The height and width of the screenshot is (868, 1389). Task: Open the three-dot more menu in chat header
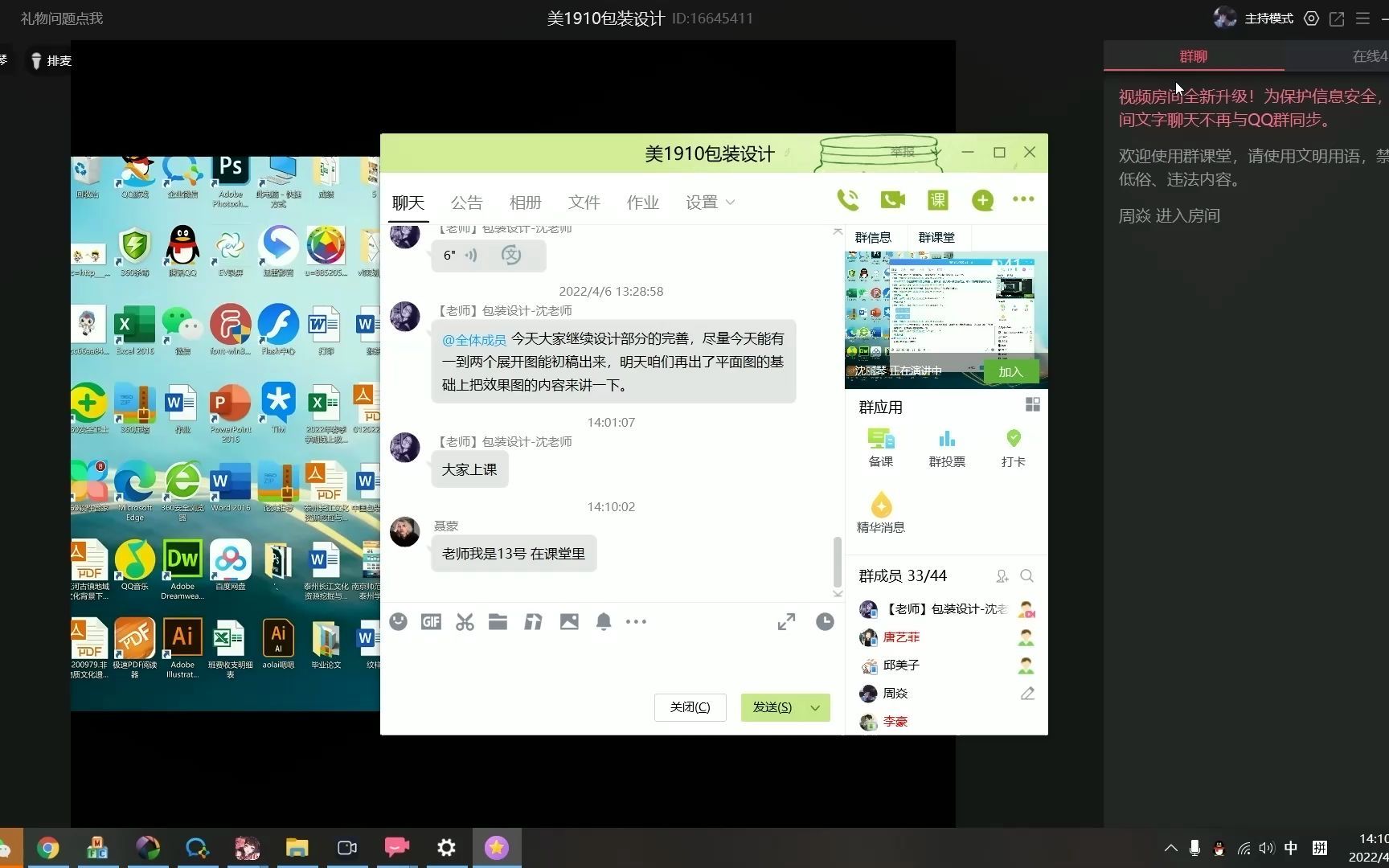[1023, 199]
